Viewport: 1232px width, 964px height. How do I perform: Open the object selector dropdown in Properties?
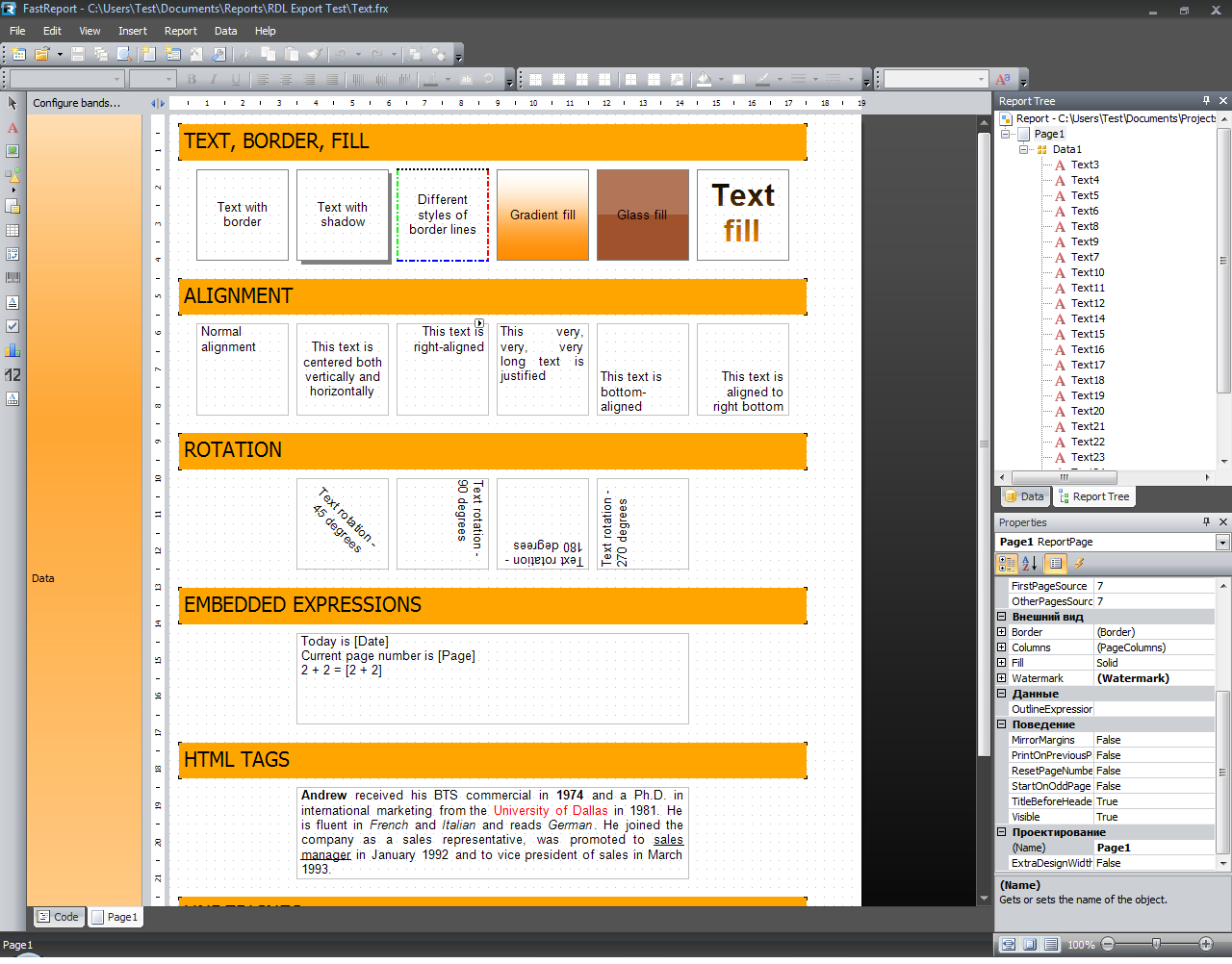point(1222,543)
